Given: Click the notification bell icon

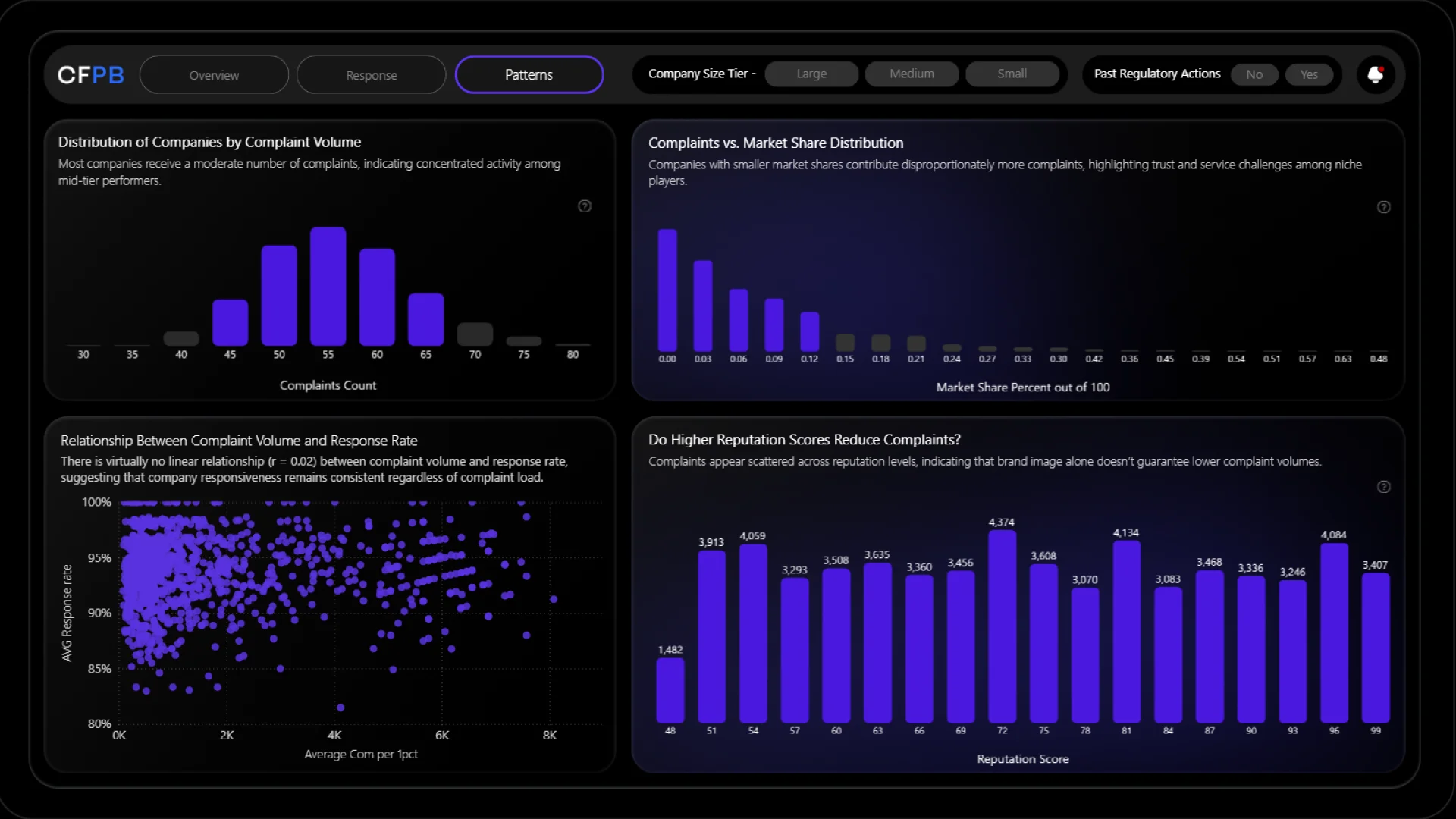Looking at the screenshot, I should pyautogui.click(x=1375, y=74).
